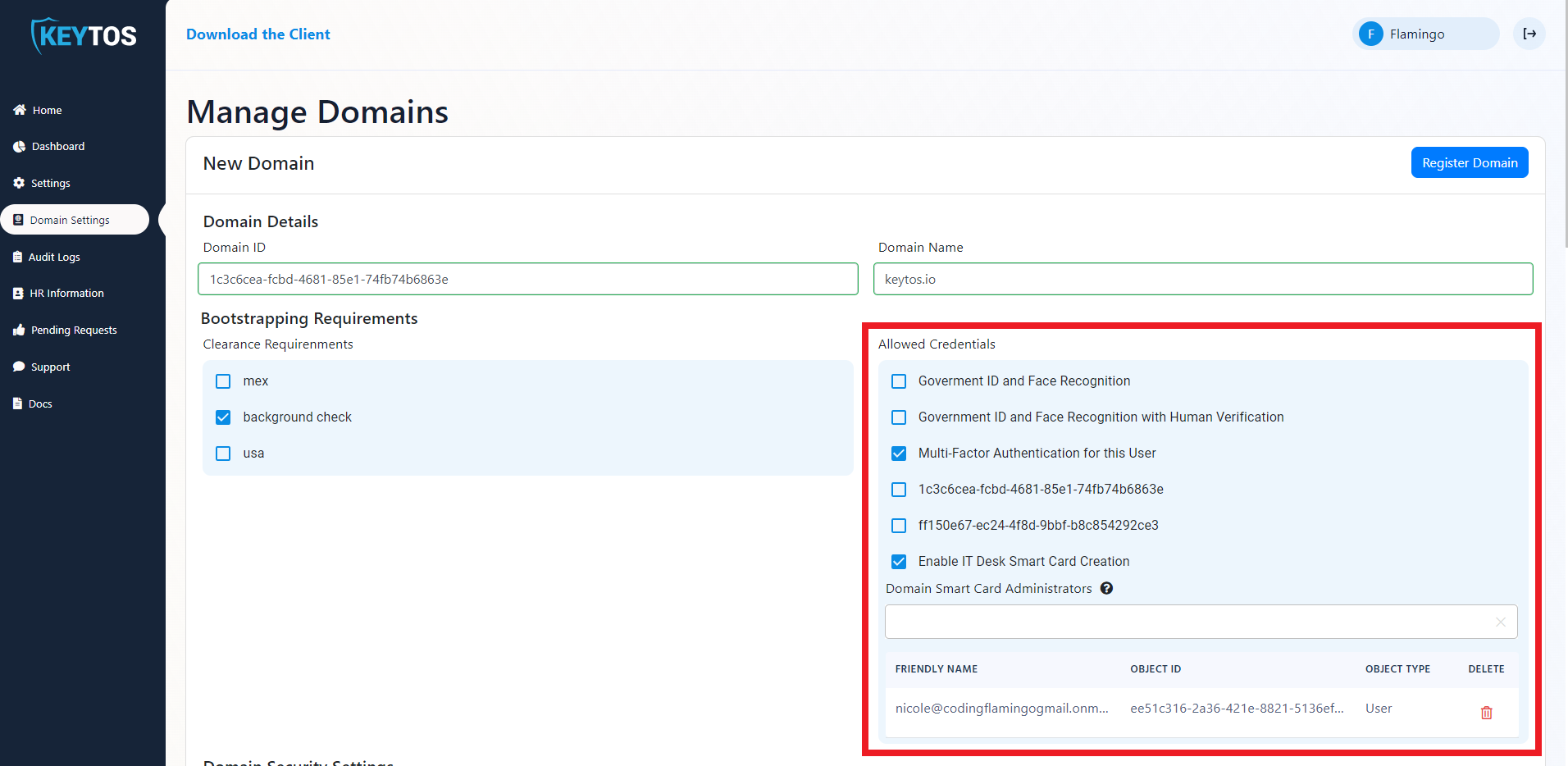Click the Docs file icon
The width and height of the screenshot is (1568, 766).
(x=17, y=404)
